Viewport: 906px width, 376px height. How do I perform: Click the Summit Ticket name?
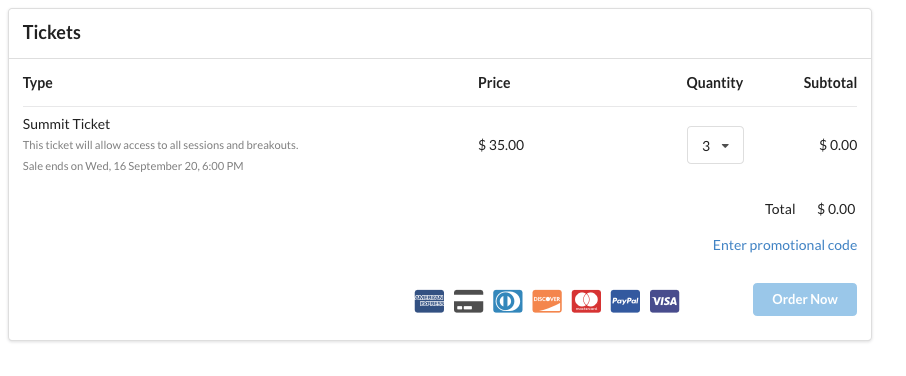pyautogui.click(x=66, y=124)
